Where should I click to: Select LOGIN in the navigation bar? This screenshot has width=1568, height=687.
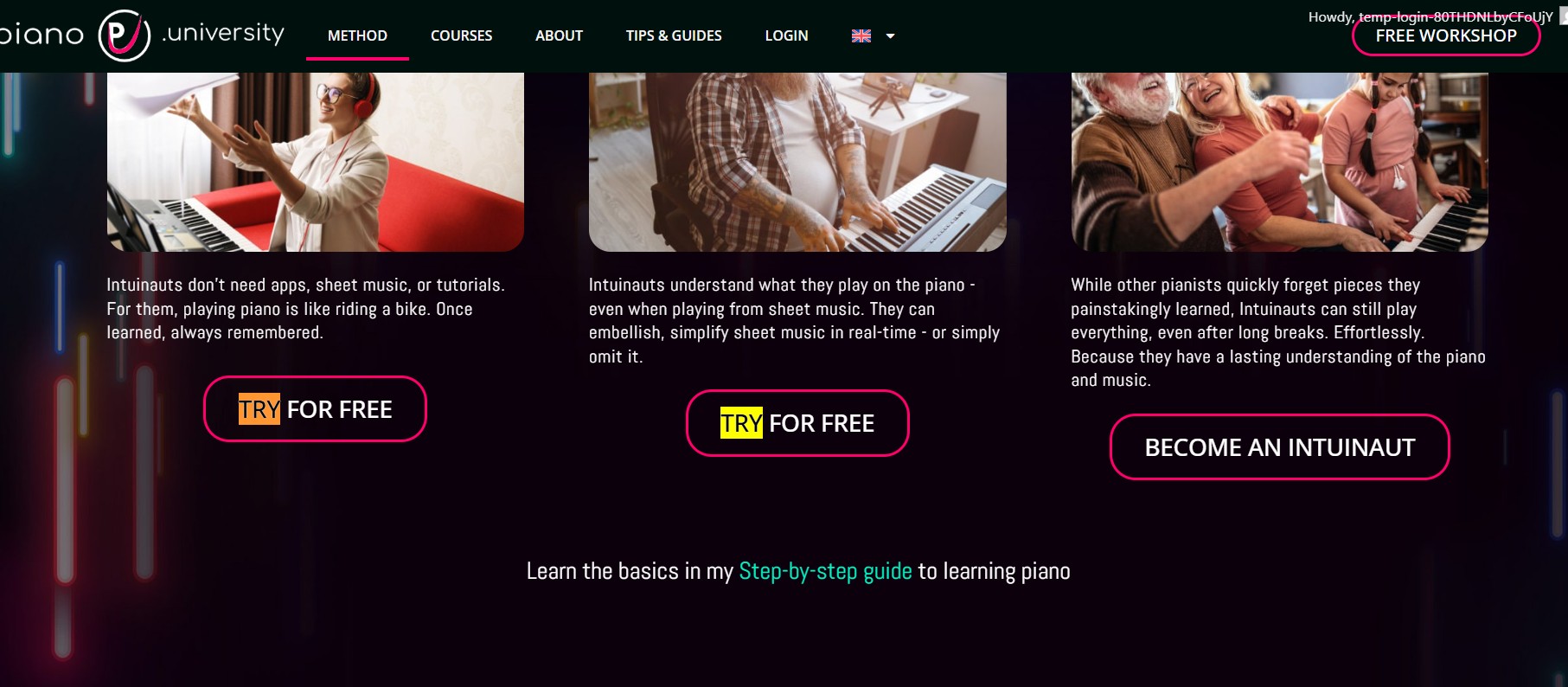pos(786,35)
